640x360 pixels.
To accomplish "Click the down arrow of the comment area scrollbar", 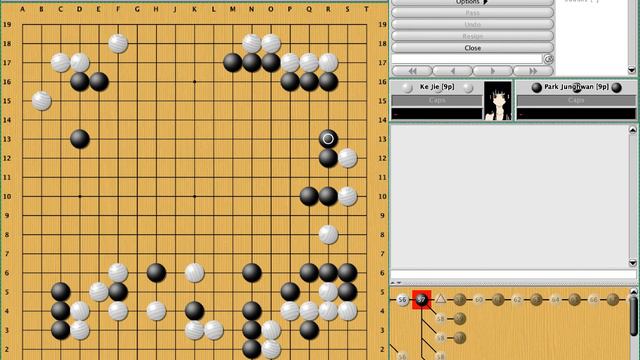I will (633, 262).
